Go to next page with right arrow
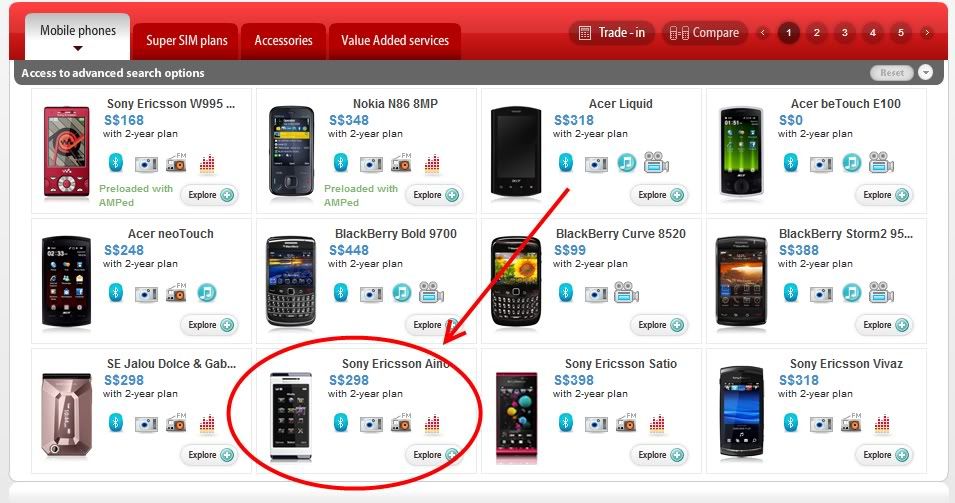Image resolution: width=955 pixels, height=503 pixels. click(x=927, y=33)
